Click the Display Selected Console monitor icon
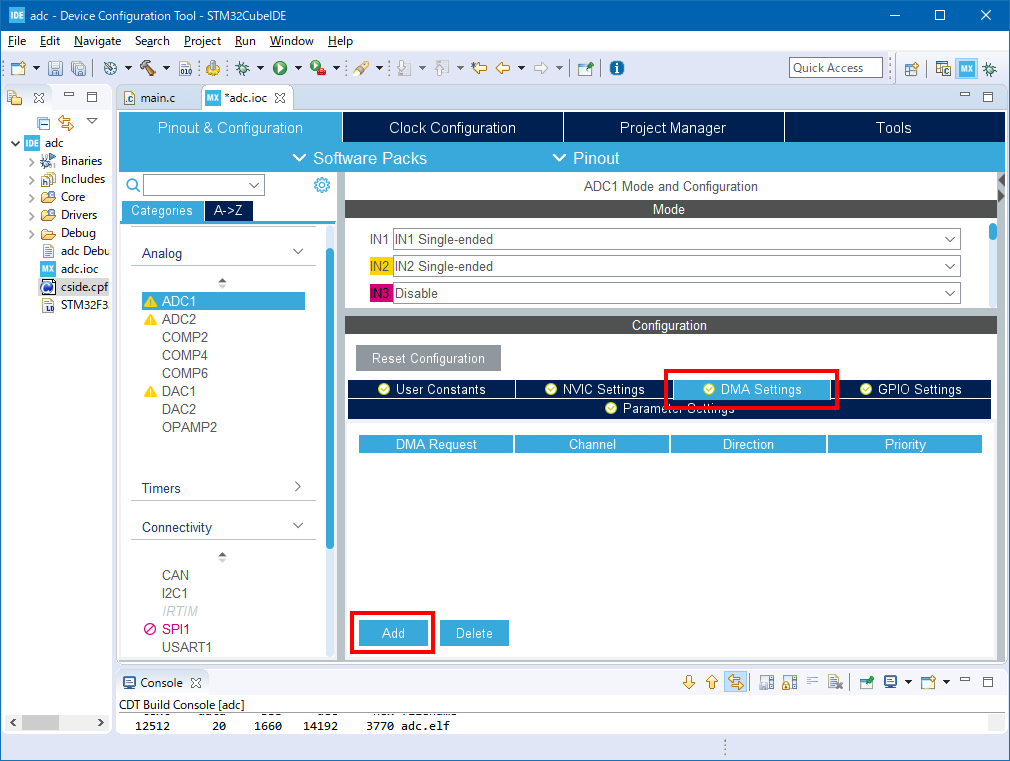The width and height of the screenshot is (1010, 761). [x=891, y=682]
